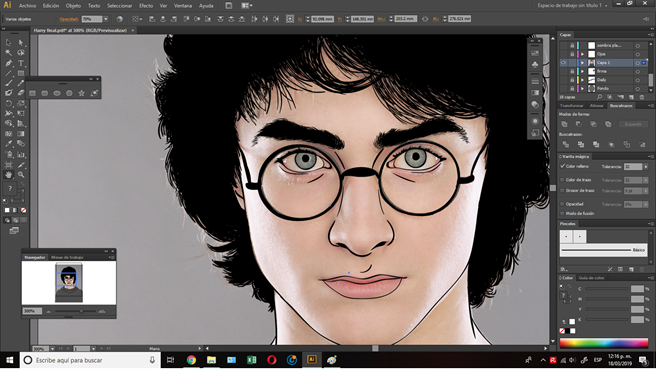Select the Eraser tool
The width and height of the screenshot is (656, 369).
20,93
